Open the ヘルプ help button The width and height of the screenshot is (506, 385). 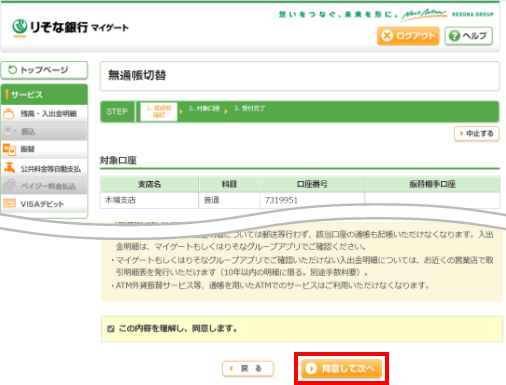(x=468, y=36)
